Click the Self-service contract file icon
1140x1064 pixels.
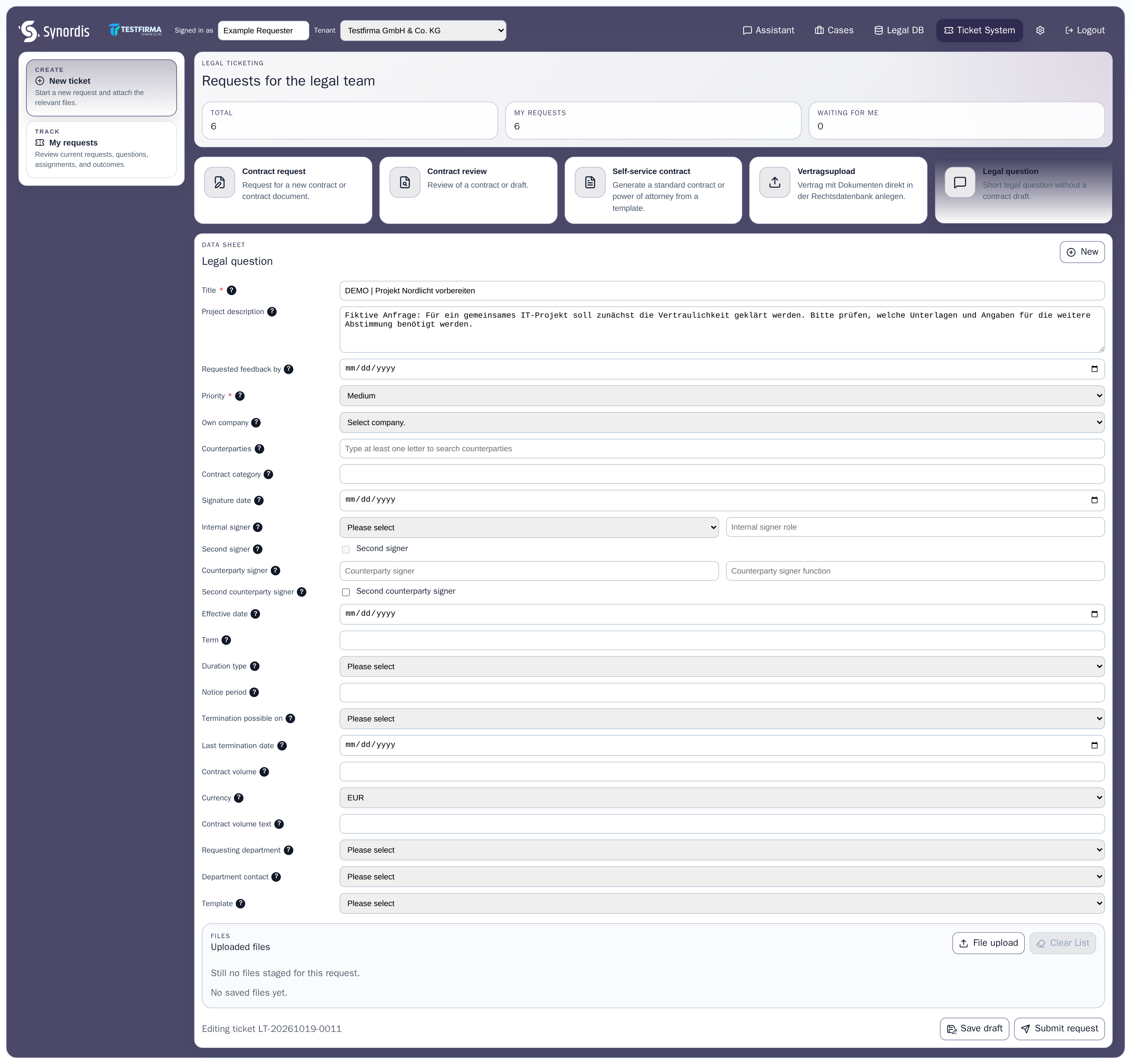click(x=590, y=182)
